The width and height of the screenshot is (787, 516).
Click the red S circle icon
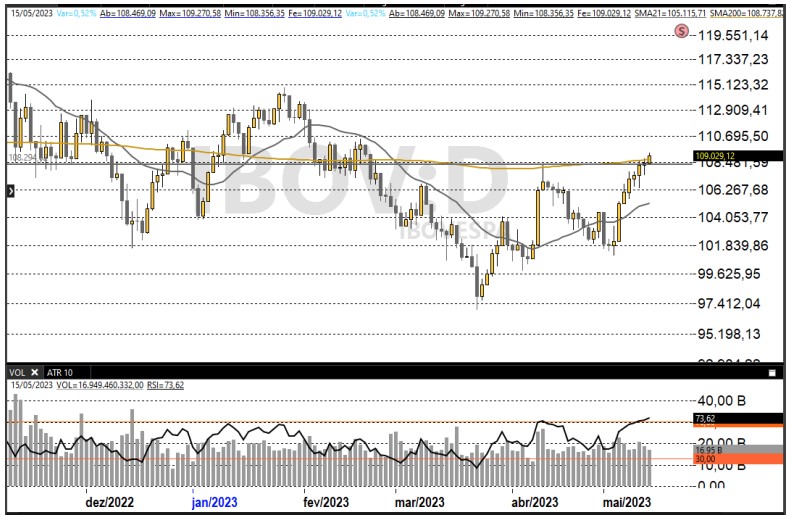coord(682,31)
